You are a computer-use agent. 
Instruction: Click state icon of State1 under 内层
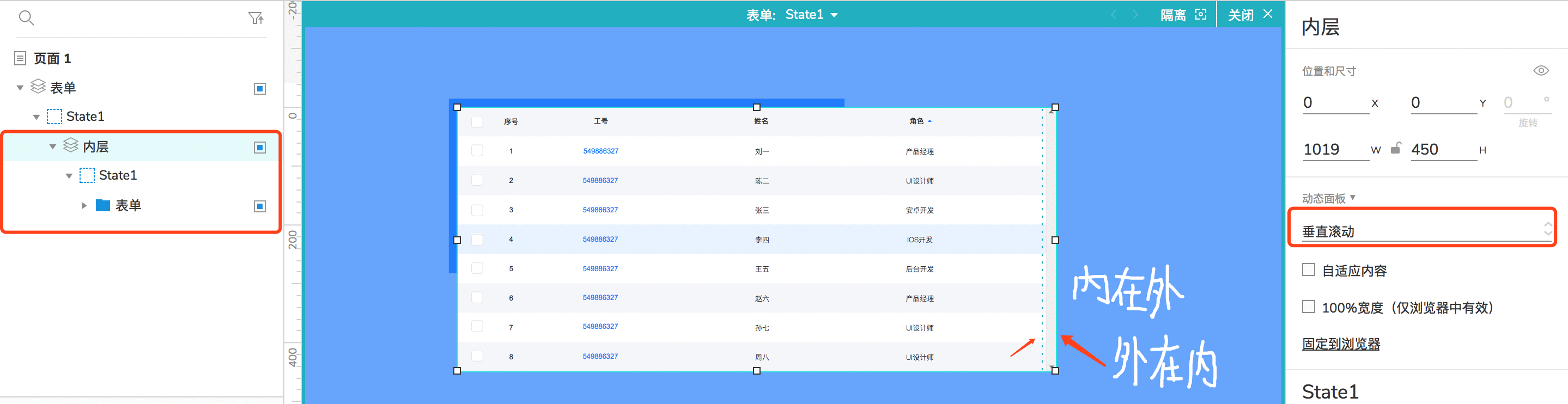[87, 175]
